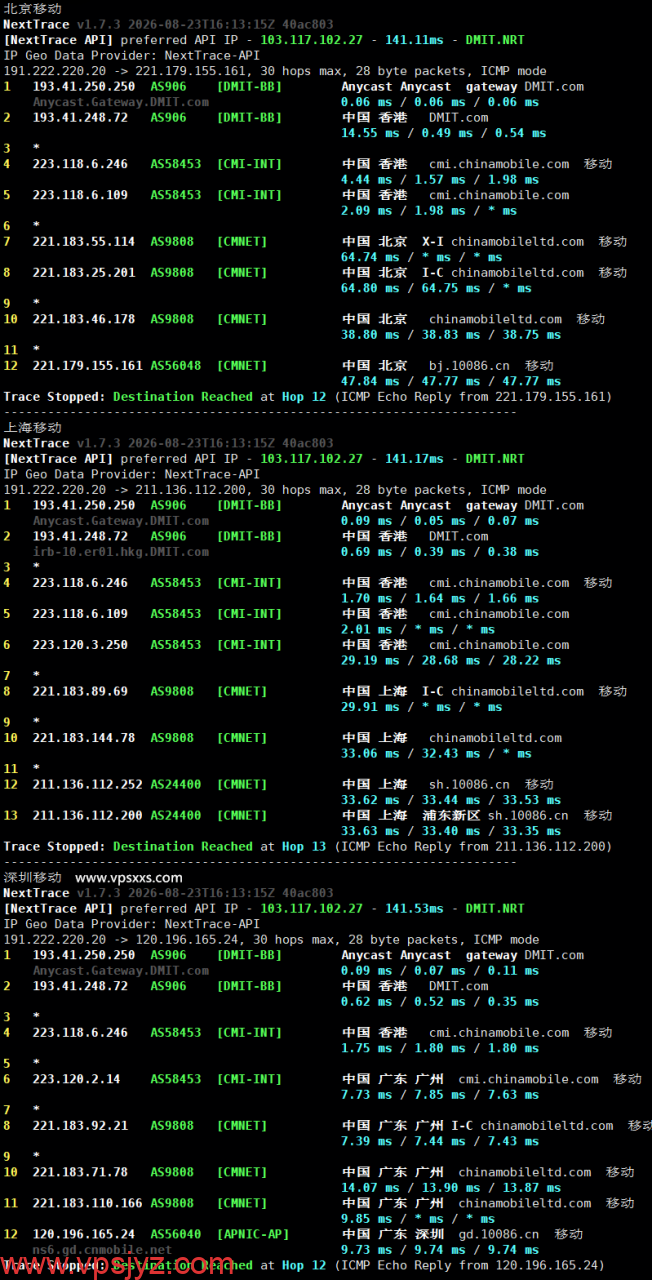Select latency line 14.55 ms / 0.49 ms / 0.54 ms
The image size is (652, 1280).
[444, 133]
